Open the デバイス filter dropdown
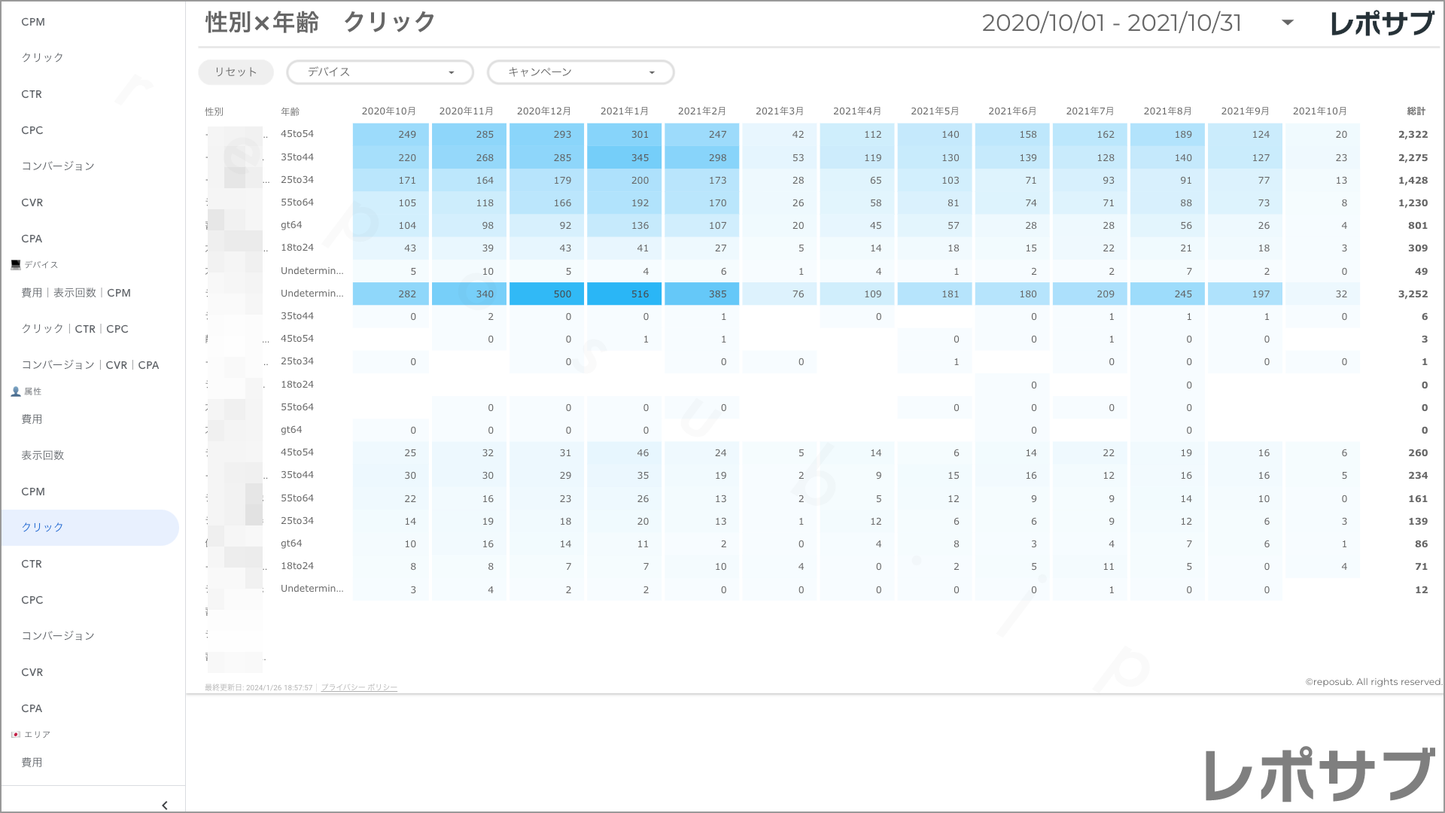Screen dimensions: 1445x813 [x=380, y=72]
